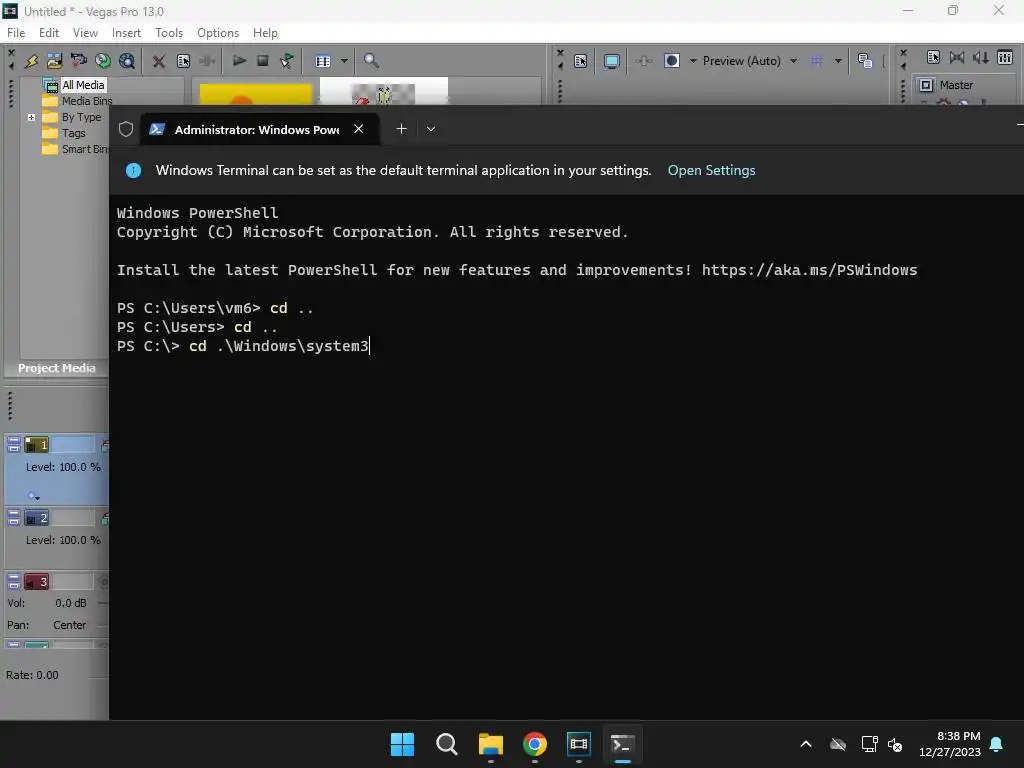Open Project Video Properties icon in preview toolbar

click(580, 61)
